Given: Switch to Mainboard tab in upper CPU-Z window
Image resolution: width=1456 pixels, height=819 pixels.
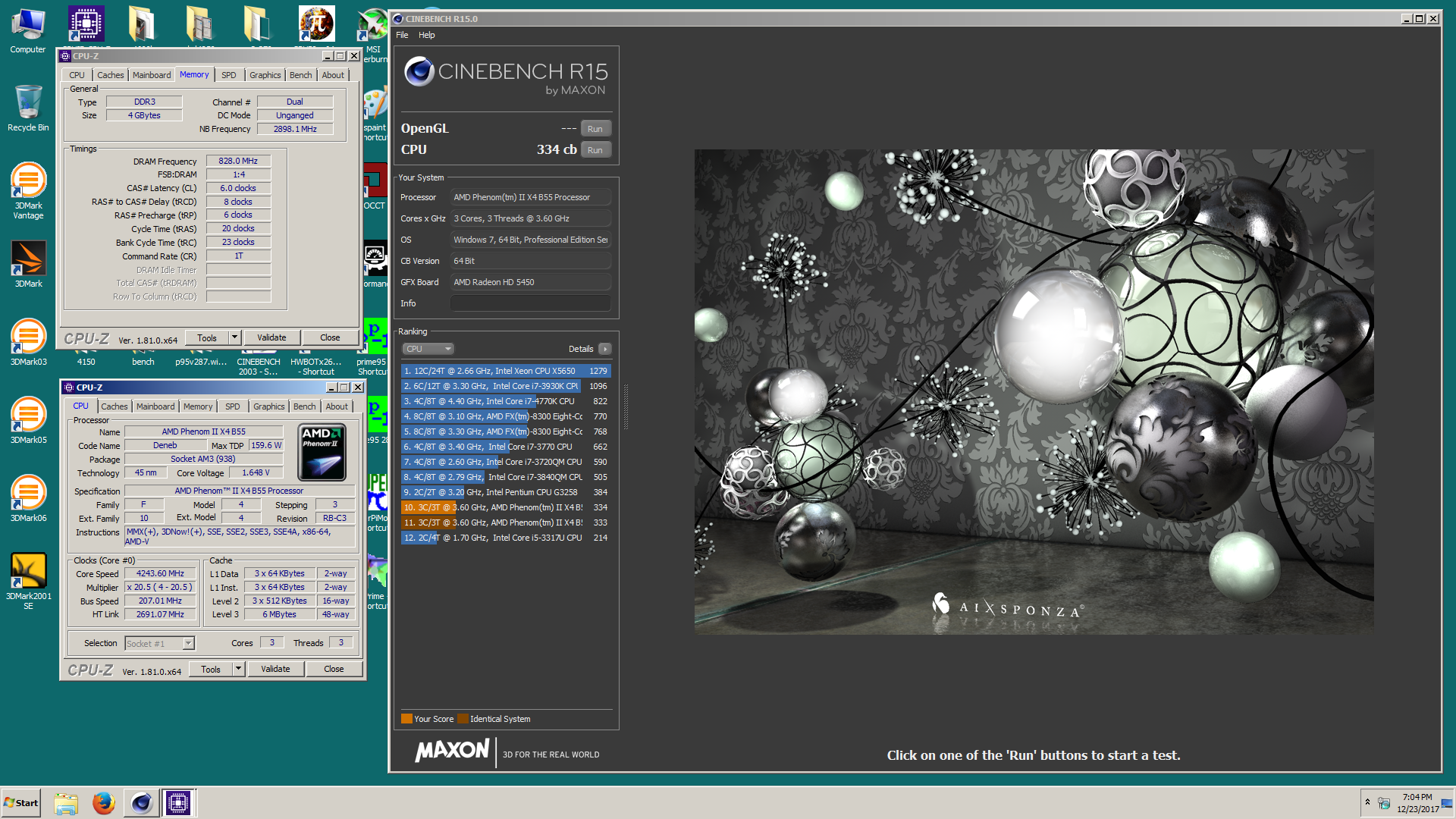Looking at the screenshot, I should click(152, 75).
